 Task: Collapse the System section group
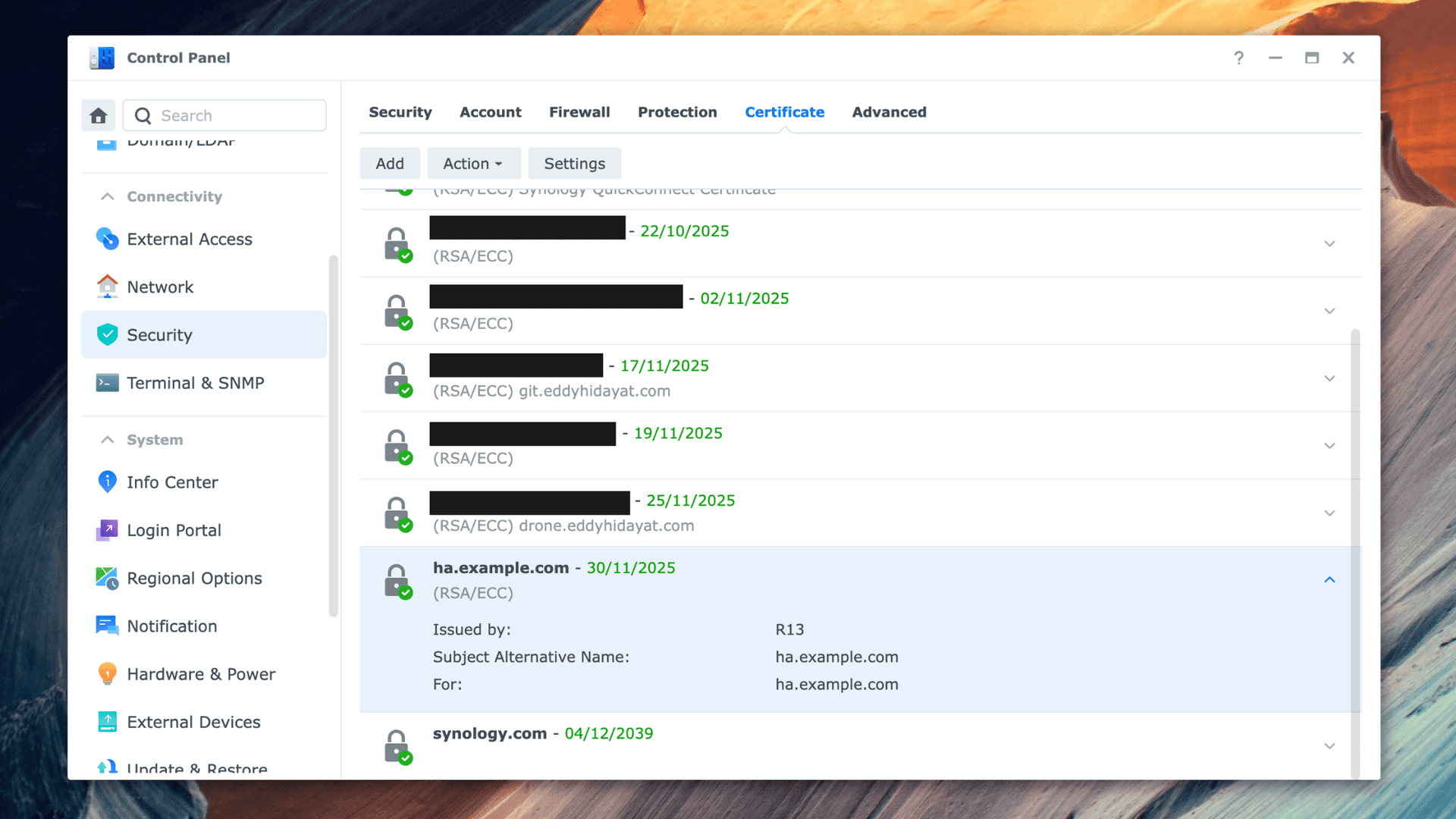108,440
